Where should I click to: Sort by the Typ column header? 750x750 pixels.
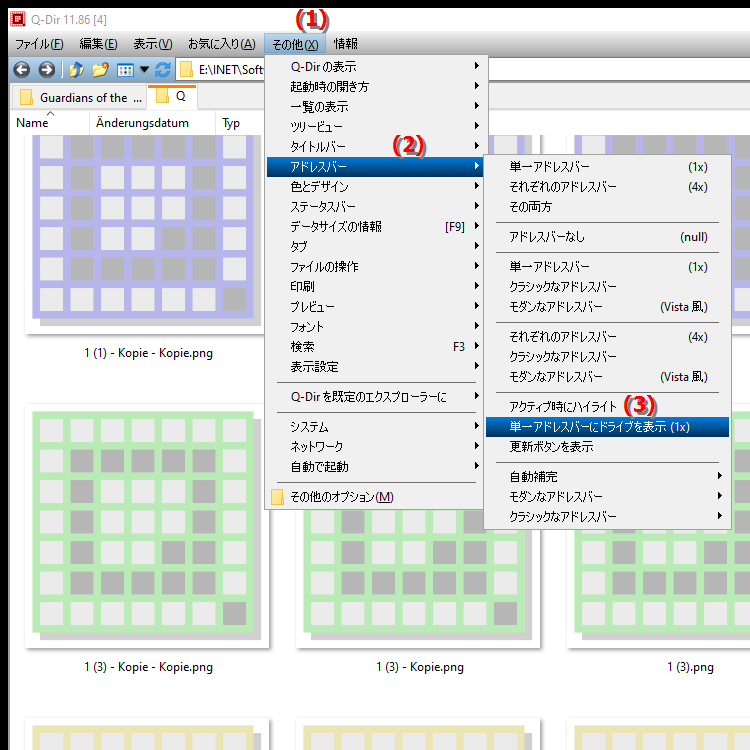pos(239,123)
